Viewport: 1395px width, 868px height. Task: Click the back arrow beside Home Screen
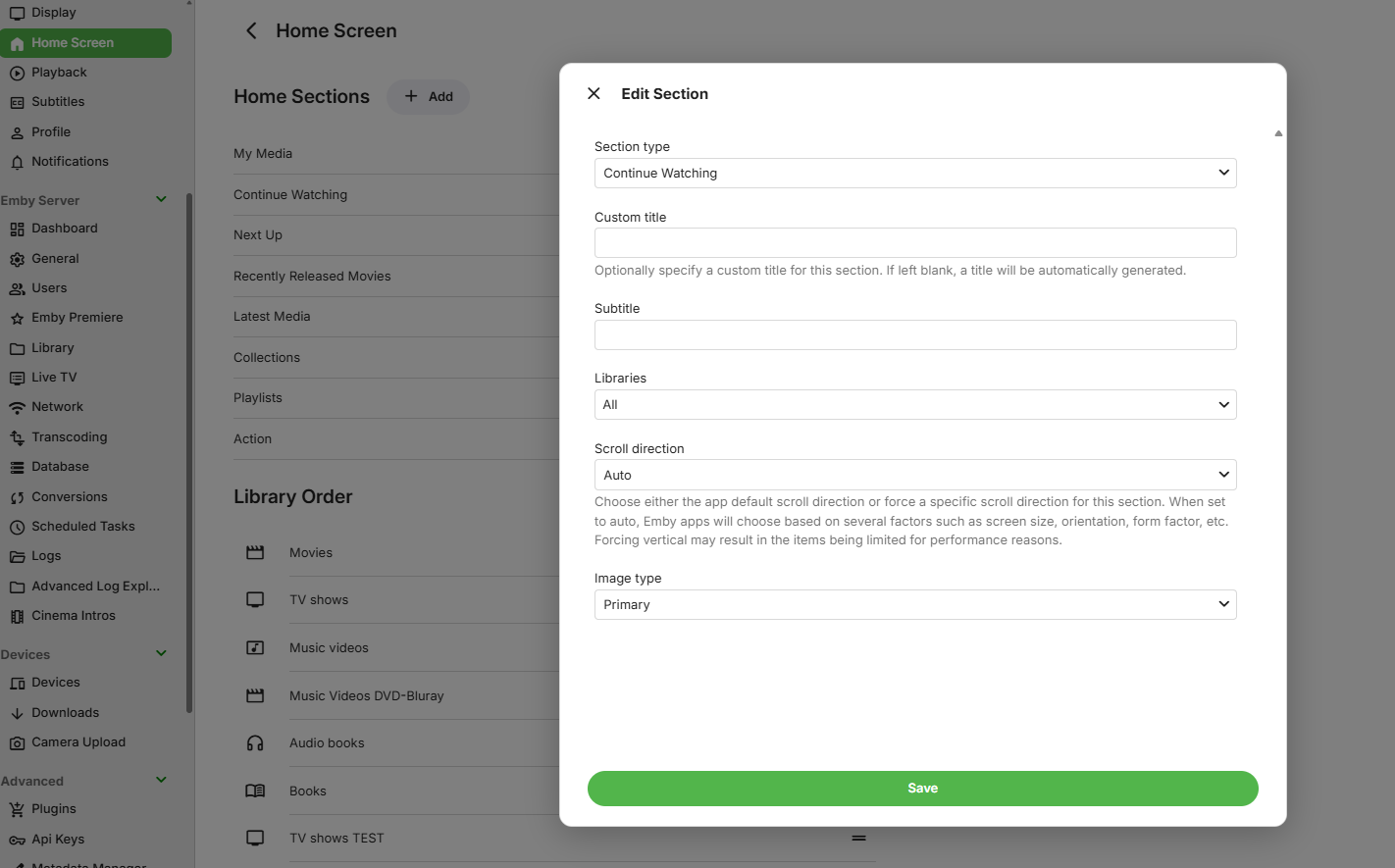click(x=251, y=31)
